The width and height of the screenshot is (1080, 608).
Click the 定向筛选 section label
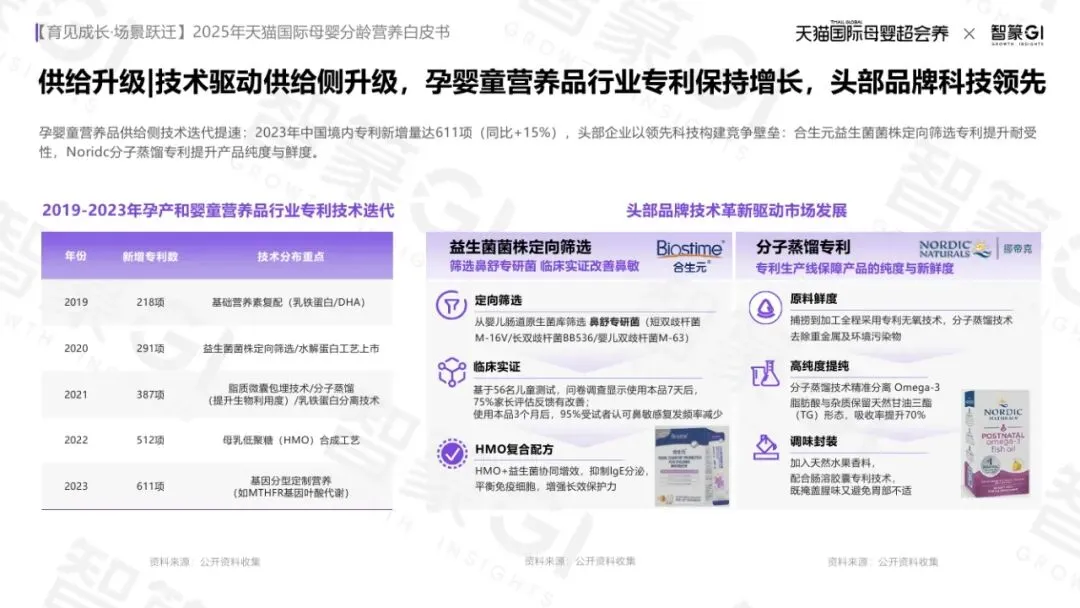pyautogui.click(x=498, y=300)
